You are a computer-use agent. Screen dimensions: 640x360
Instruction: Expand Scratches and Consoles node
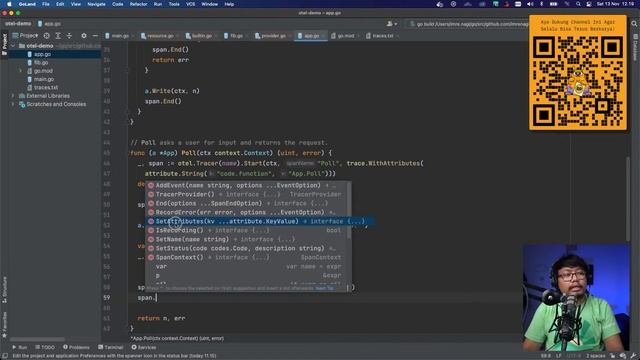click(13, 104)
